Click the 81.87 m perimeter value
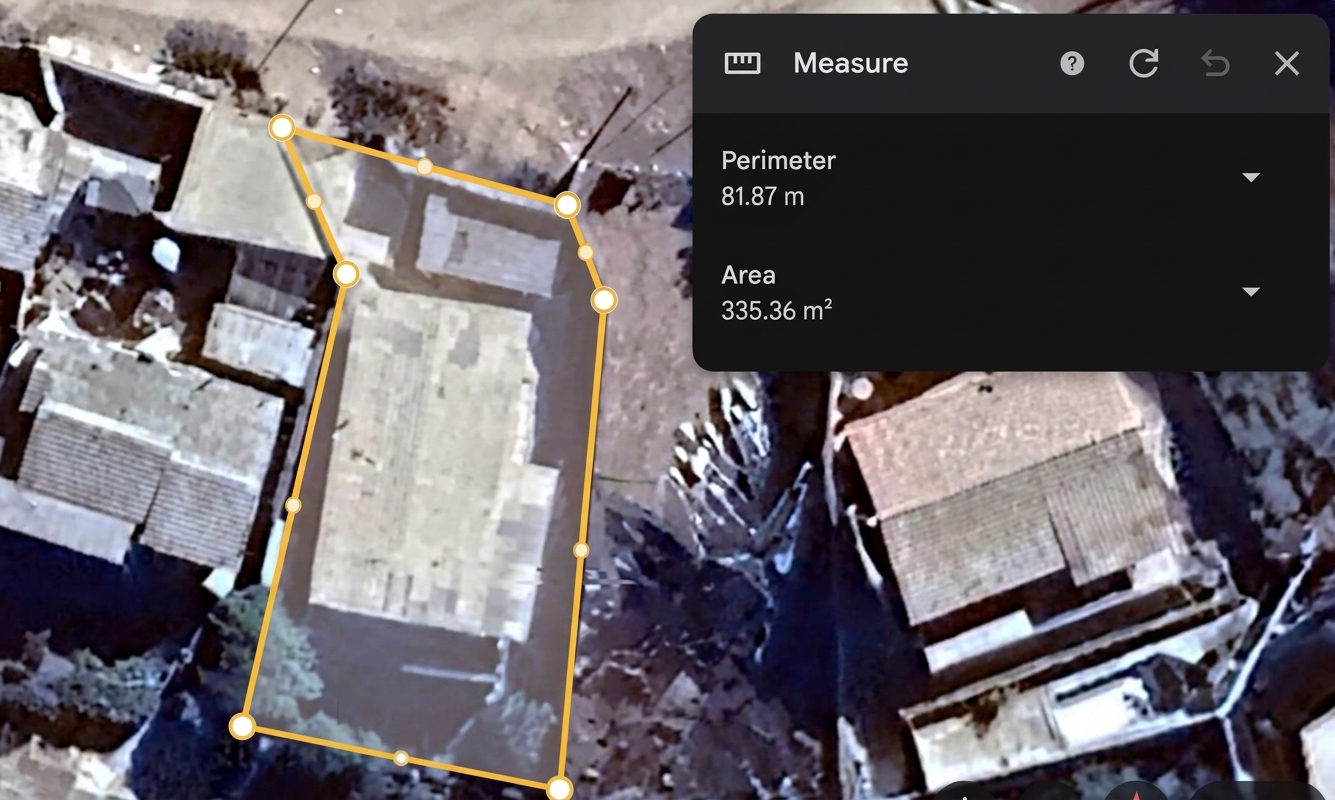 coord(763,197)
